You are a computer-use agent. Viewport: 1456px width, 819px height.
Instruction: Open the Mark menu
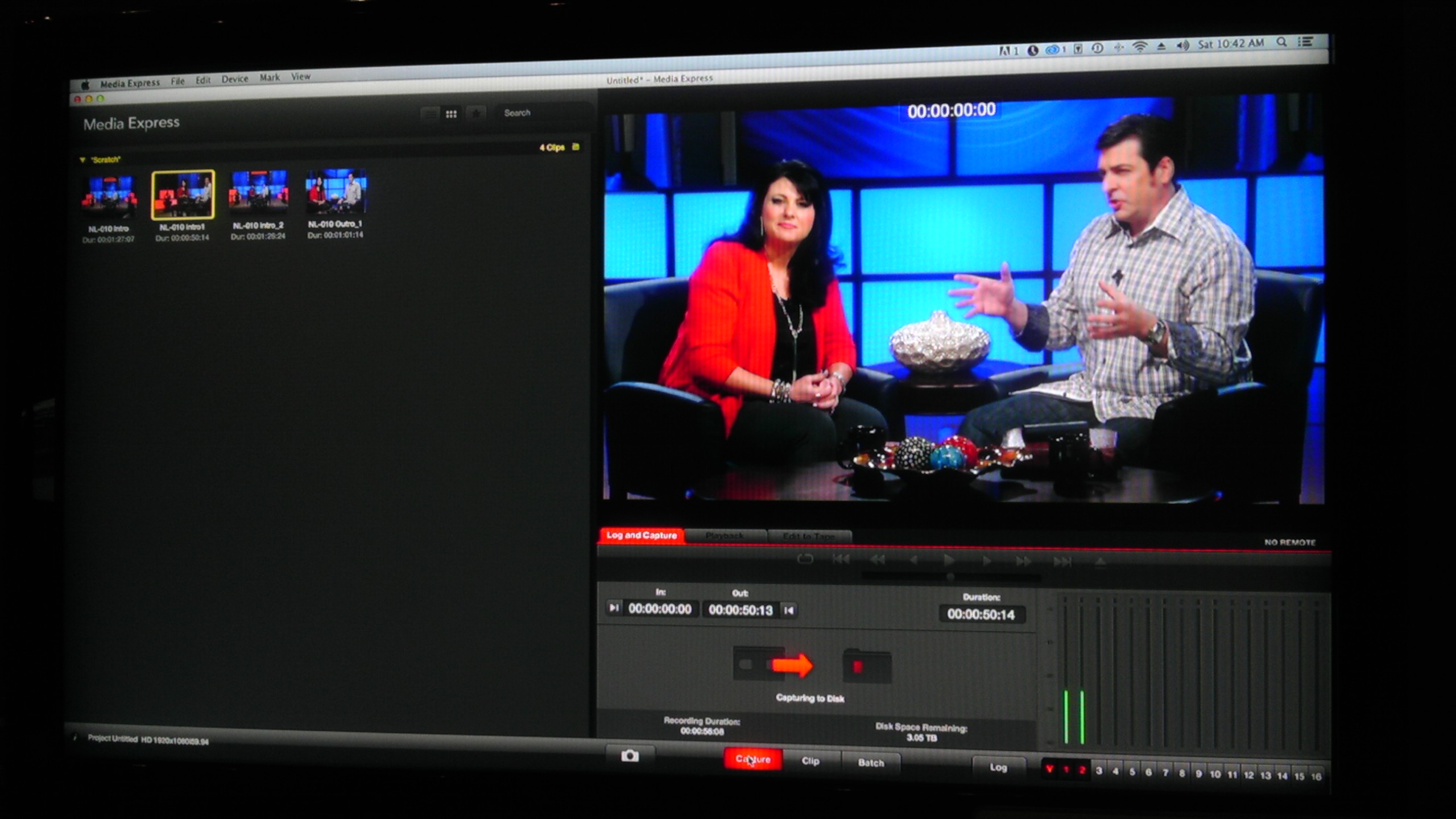(x=270, y=77)
